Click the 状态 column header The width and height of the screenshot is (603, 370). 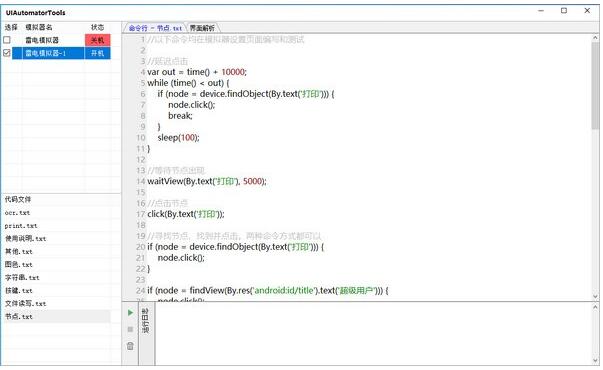point(98,27)
